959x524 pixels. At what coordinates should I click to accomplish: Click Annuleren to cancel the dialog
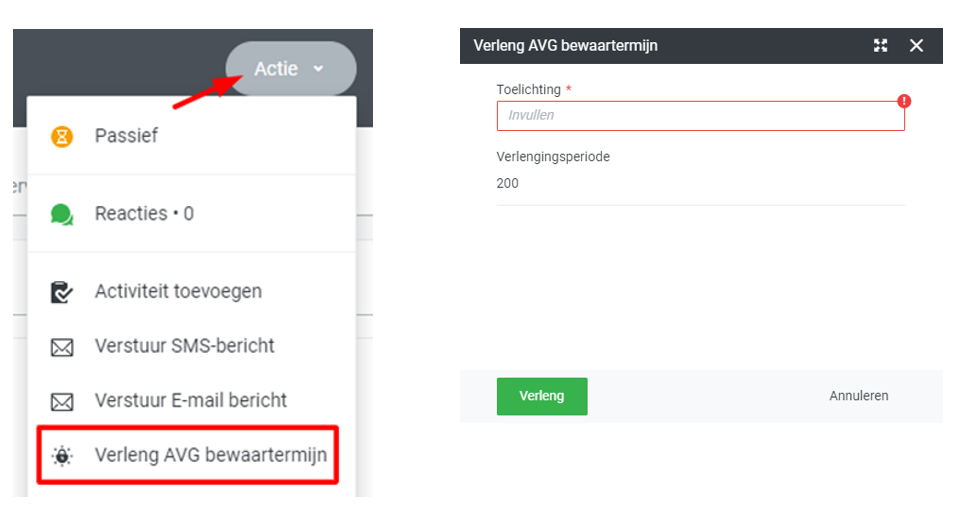pyautogui.click(x=858, y=396)
